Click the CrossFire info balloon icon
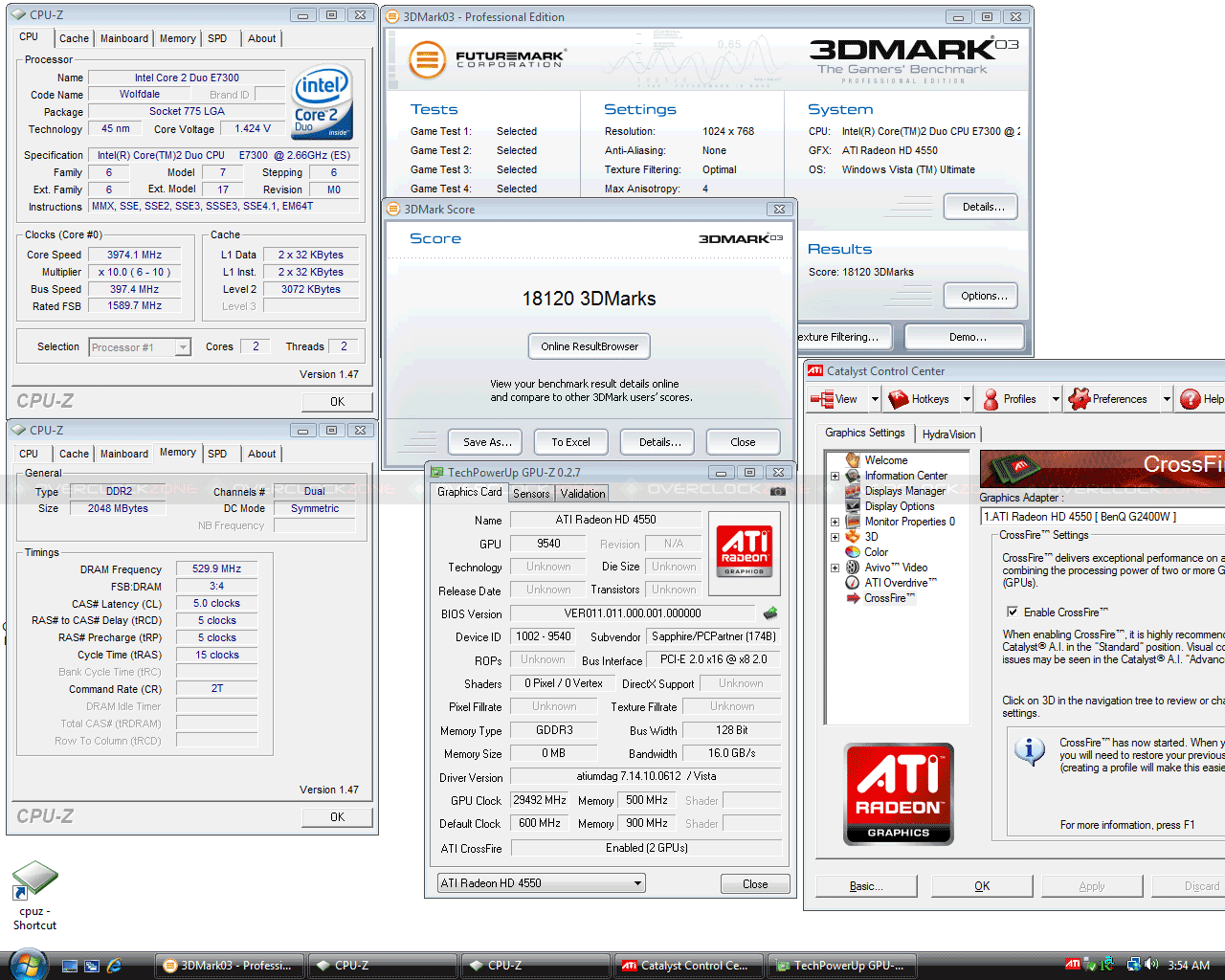 (1030, 751)
